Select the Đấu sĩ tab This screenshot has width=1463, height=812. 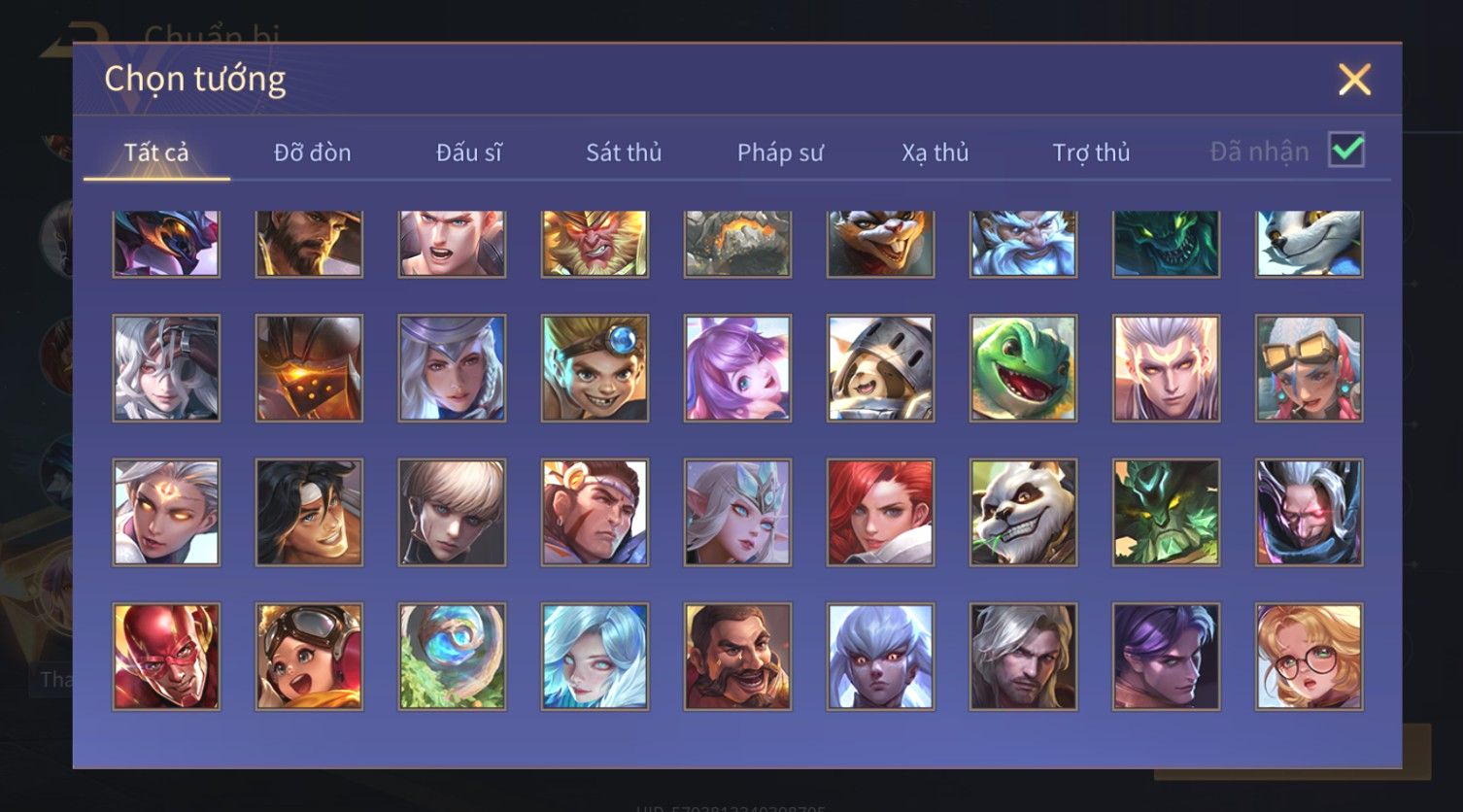point(468,152)
